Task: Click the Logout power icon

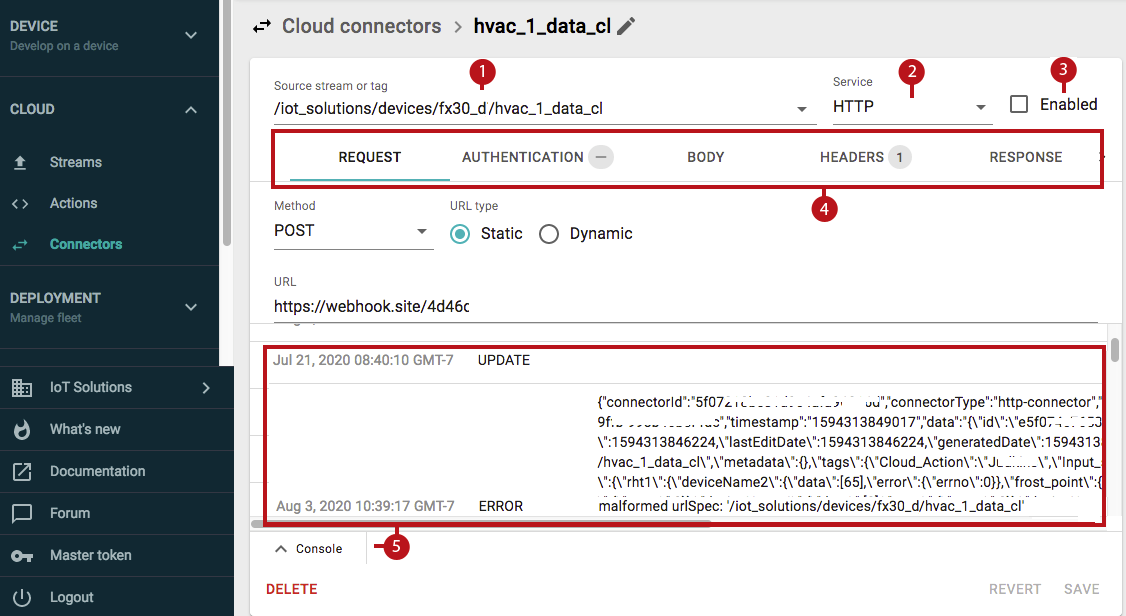Action: [x=22, y=597]
